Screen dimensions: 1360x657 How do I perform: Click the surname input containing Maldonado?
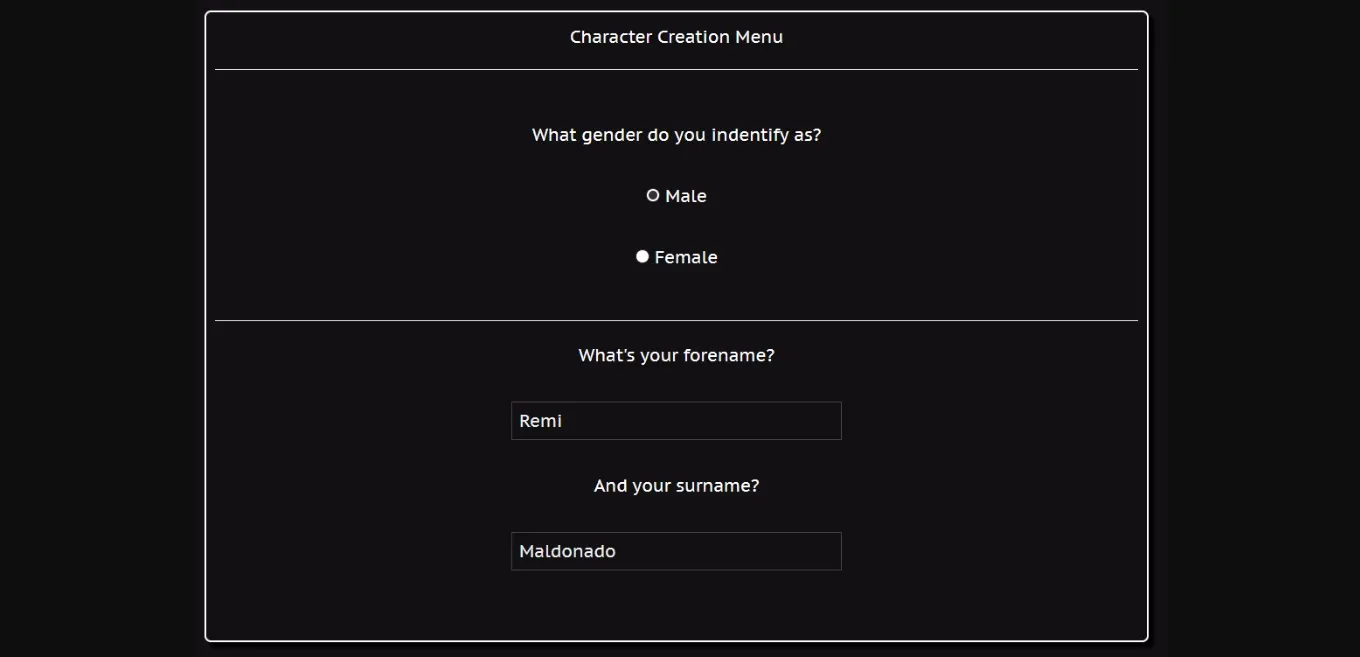click(x=676, y=551)
